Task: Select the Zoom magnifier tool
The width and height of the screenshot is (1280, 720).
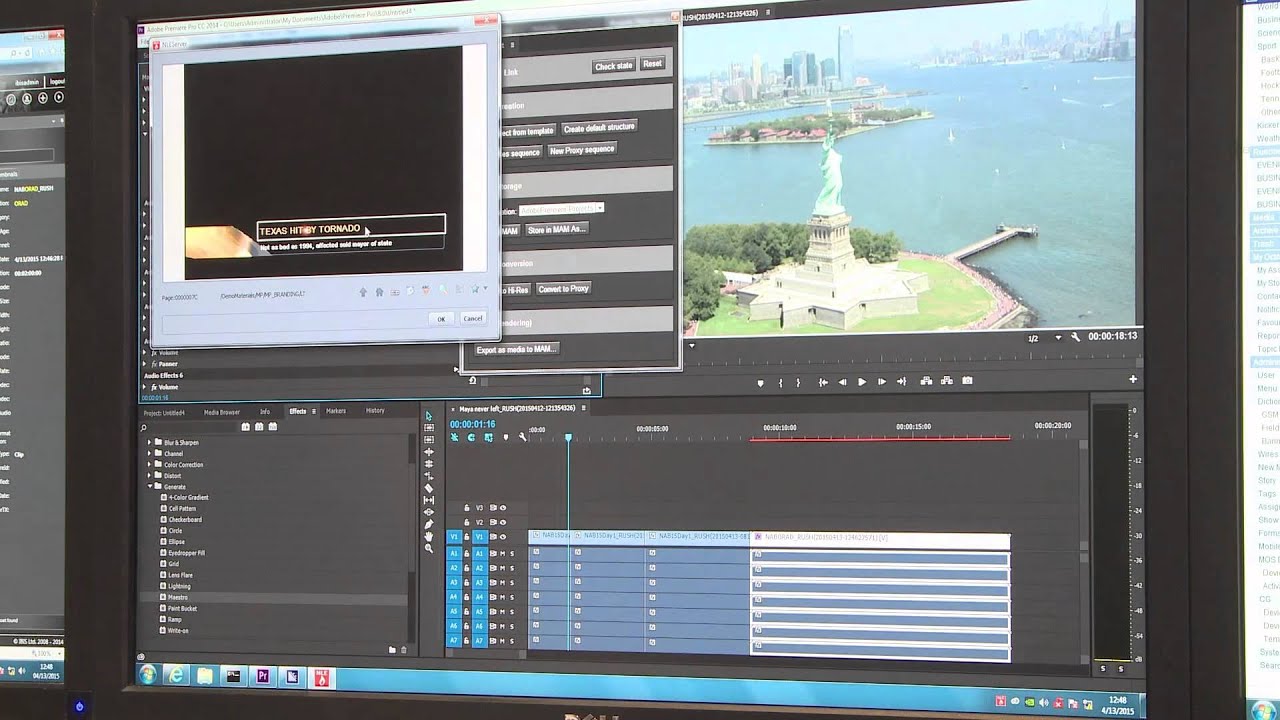Action: tap(429, 548)
